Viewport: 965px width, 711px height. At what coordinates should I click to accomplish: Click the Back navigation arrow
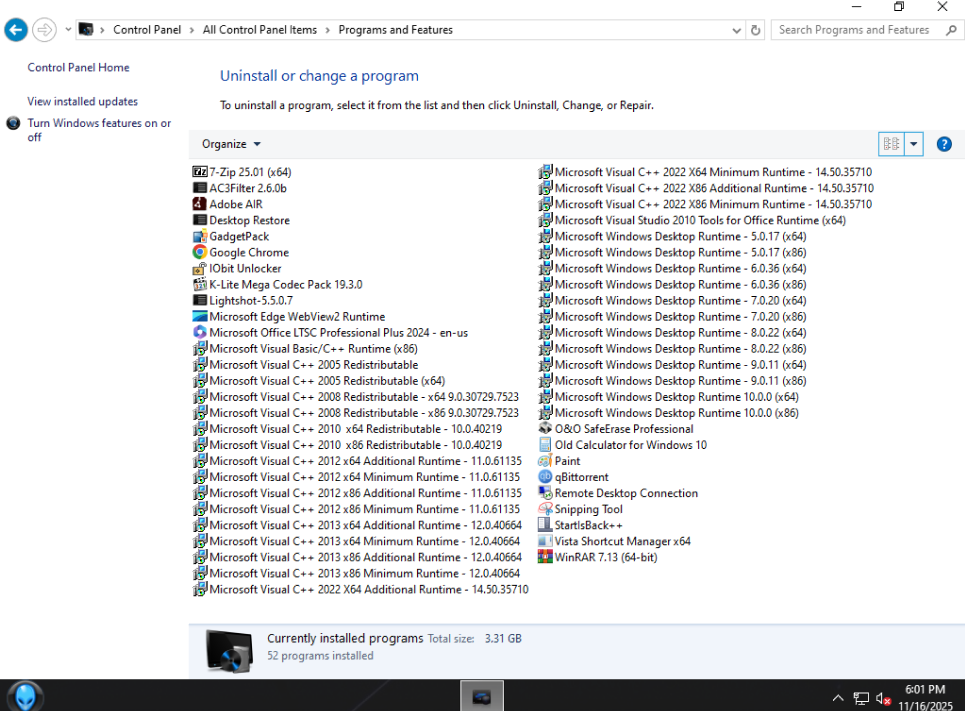tap(16, 30)
